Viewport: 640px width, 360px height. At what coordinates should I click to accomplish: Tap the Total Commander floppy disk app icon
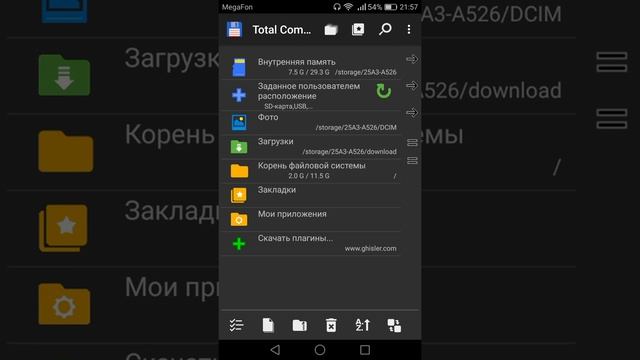click(x=235, y=29)
